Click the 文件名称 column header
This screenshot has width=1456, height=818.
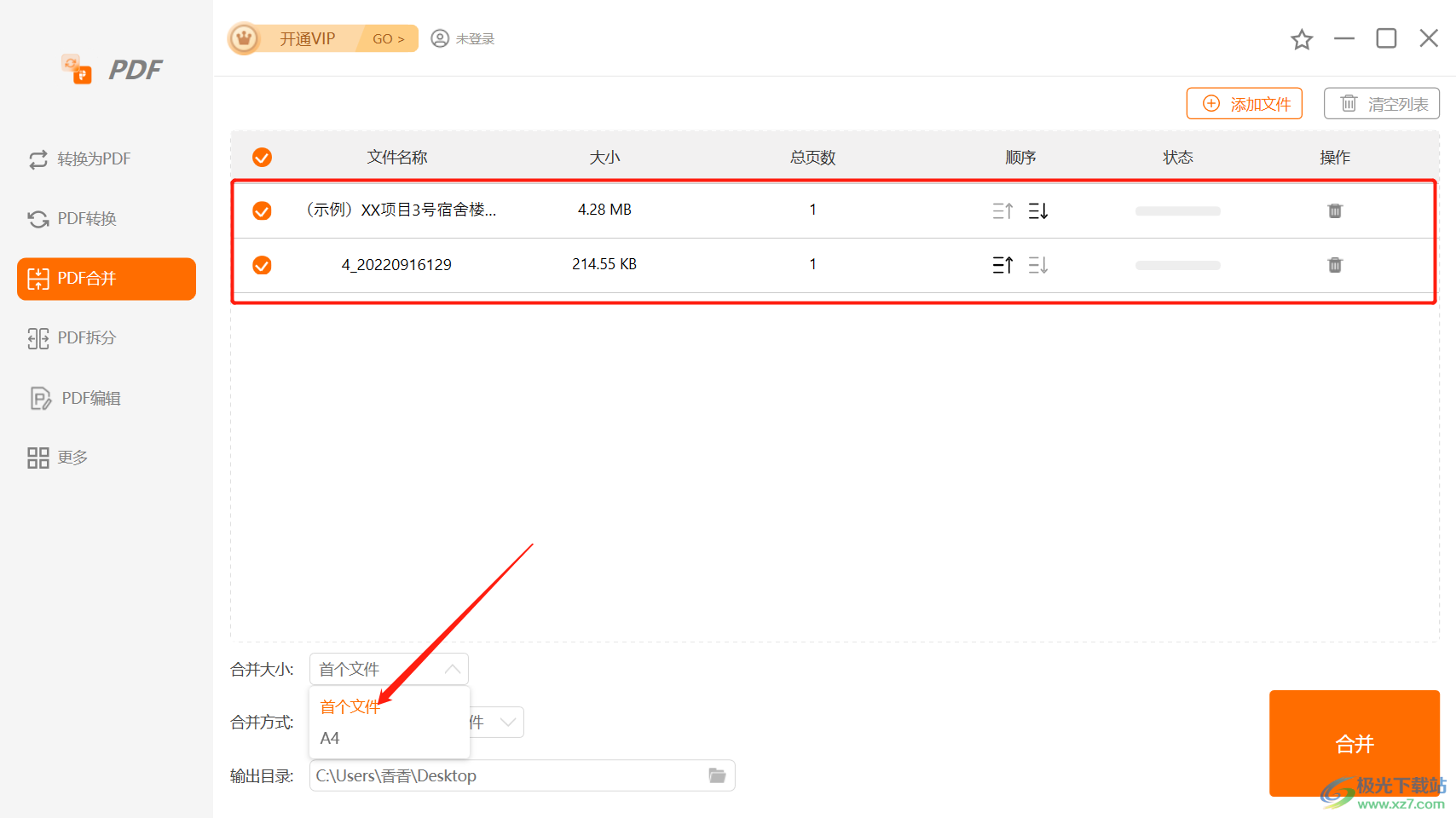(397, 158)
